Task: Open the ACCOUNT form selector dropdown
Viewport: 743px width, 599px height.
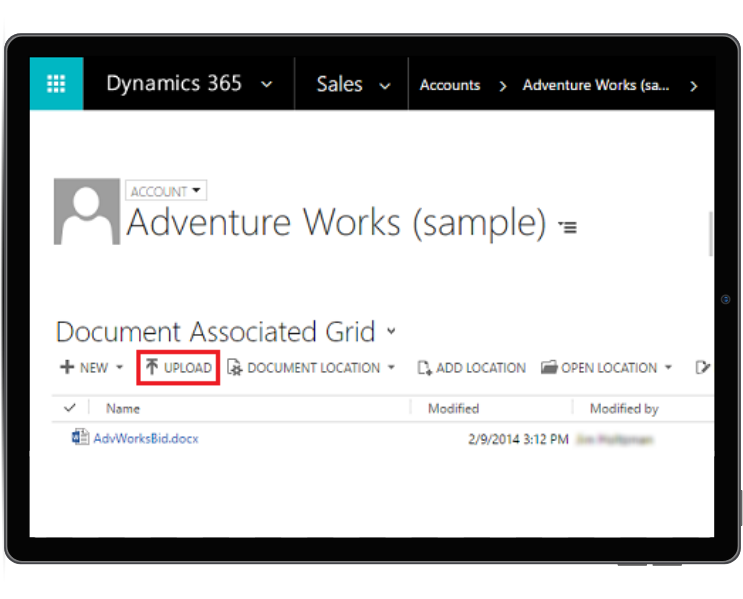Action: [x=166, y=191]
